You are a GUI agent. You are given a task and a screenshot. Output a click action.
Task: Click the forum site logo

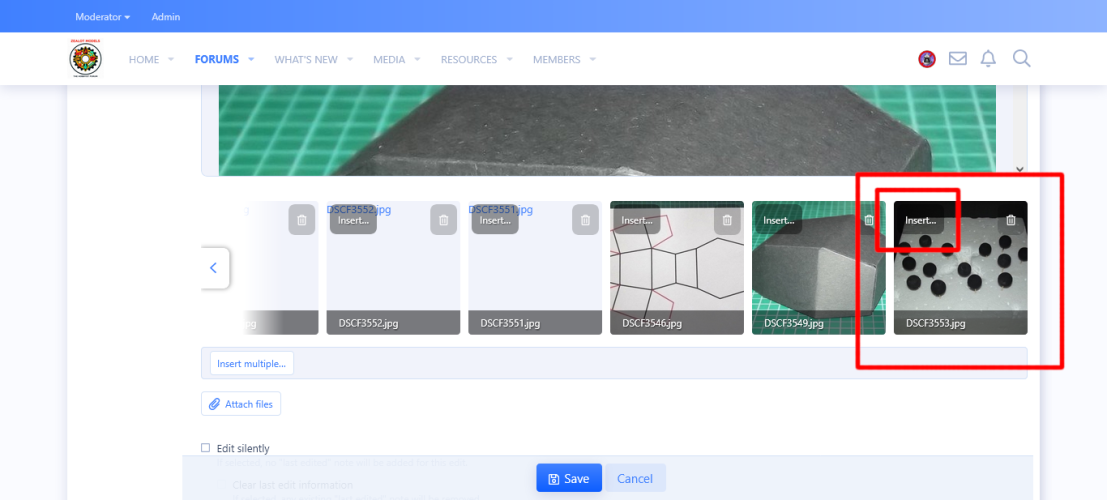pos(85,59)
